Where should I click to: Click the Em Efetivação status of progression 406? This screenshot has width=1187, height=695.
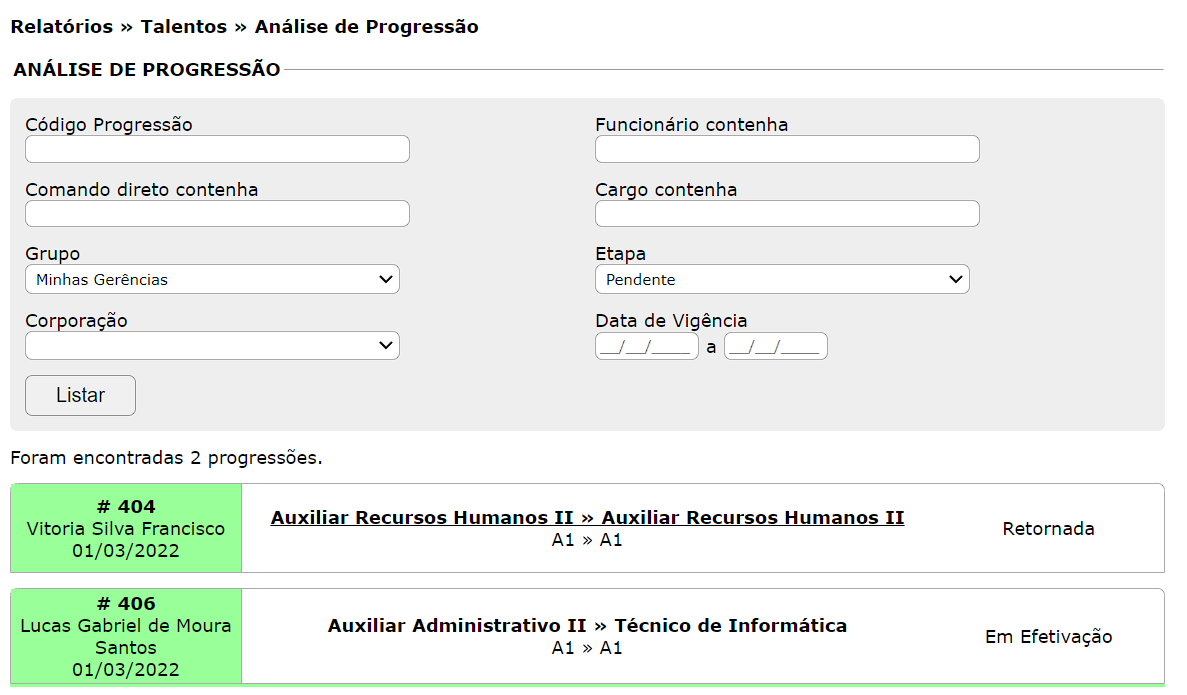1048,637
